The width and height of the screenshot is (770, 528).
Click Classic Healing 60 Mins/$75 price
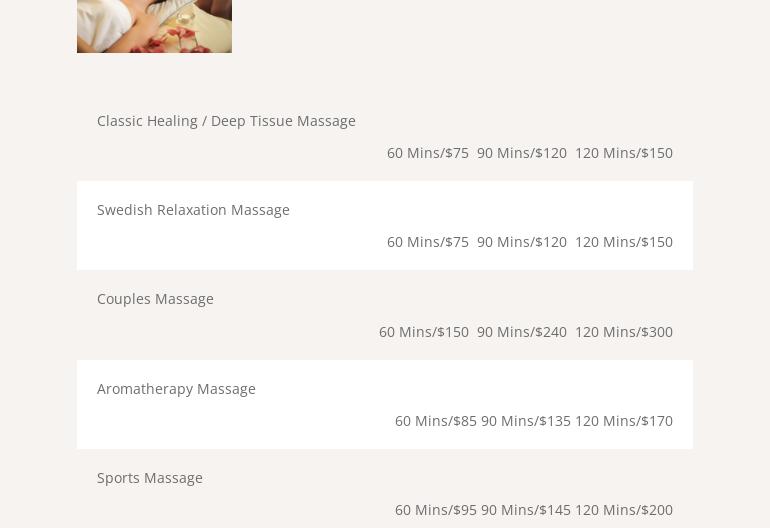click(428, 153)
